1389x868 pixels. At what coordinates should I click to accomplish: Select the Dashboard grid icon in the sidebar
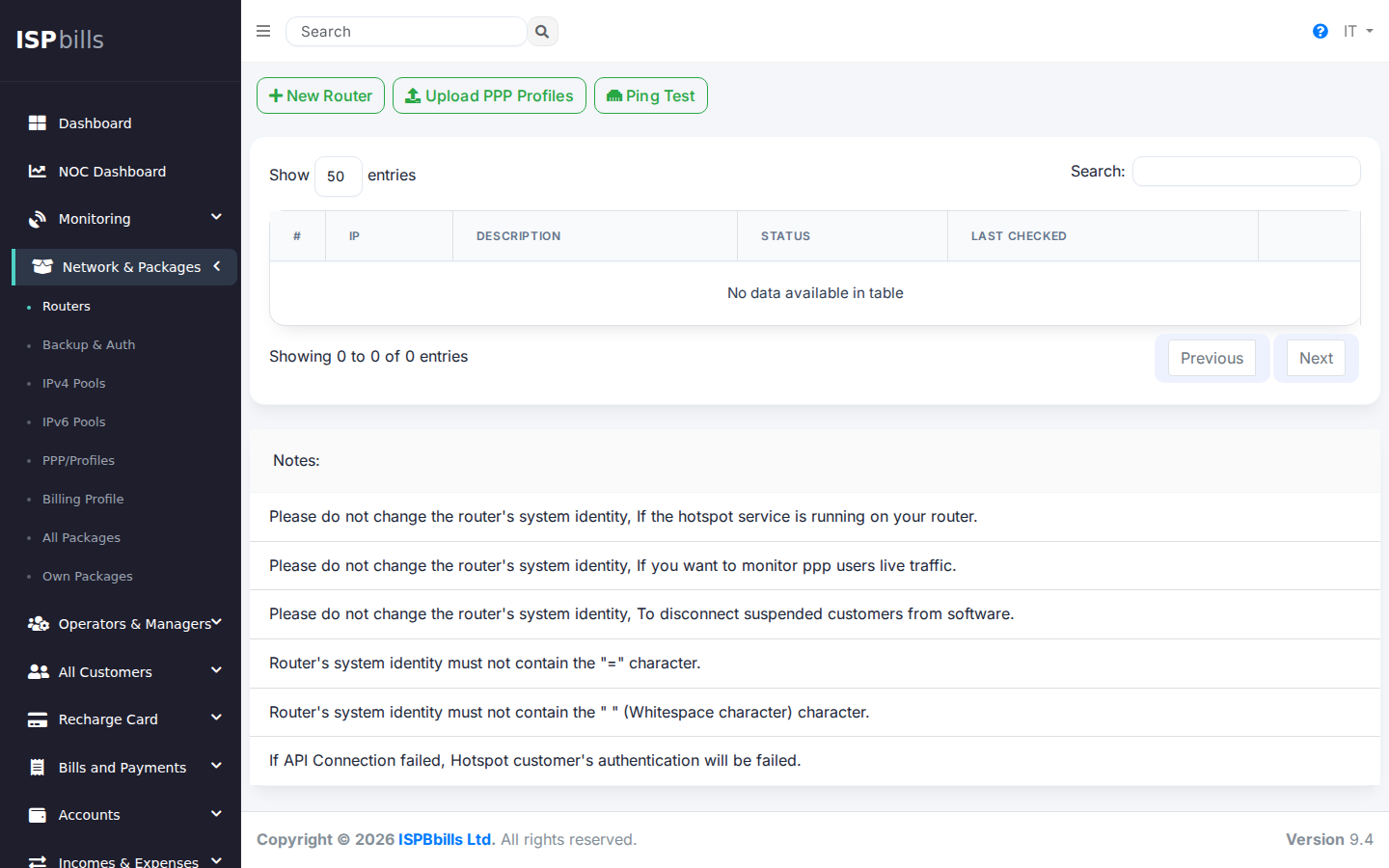tap(37, 122)
